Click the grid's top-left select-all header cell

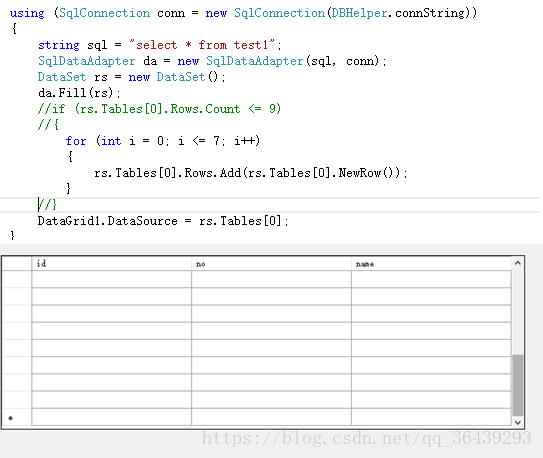coord(17,264)
